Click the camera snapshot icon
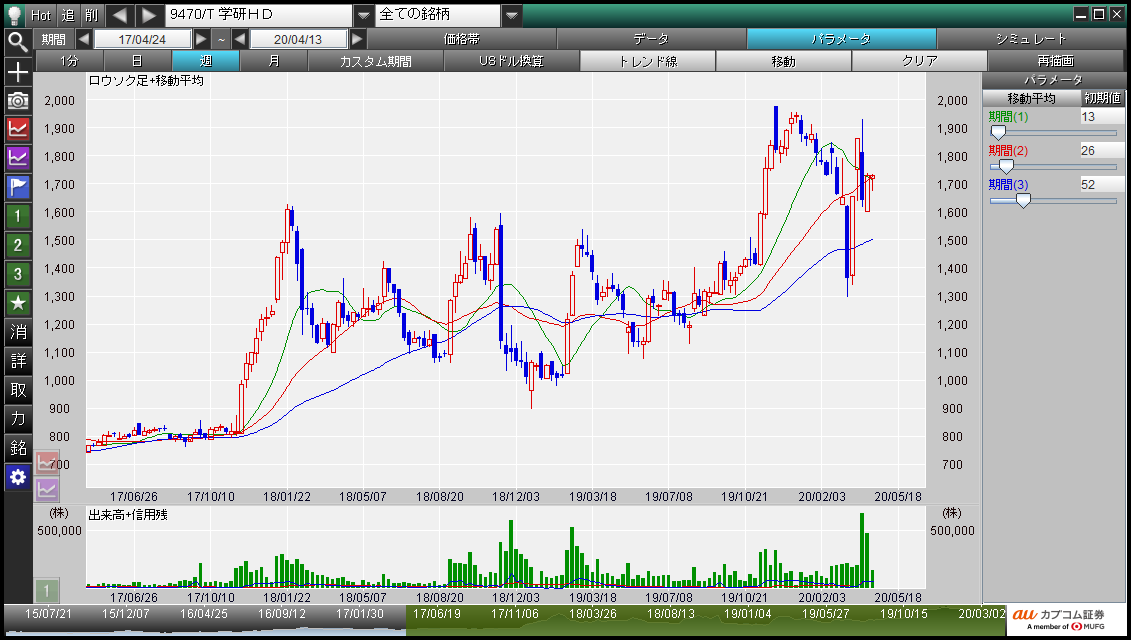 point(18,100)
